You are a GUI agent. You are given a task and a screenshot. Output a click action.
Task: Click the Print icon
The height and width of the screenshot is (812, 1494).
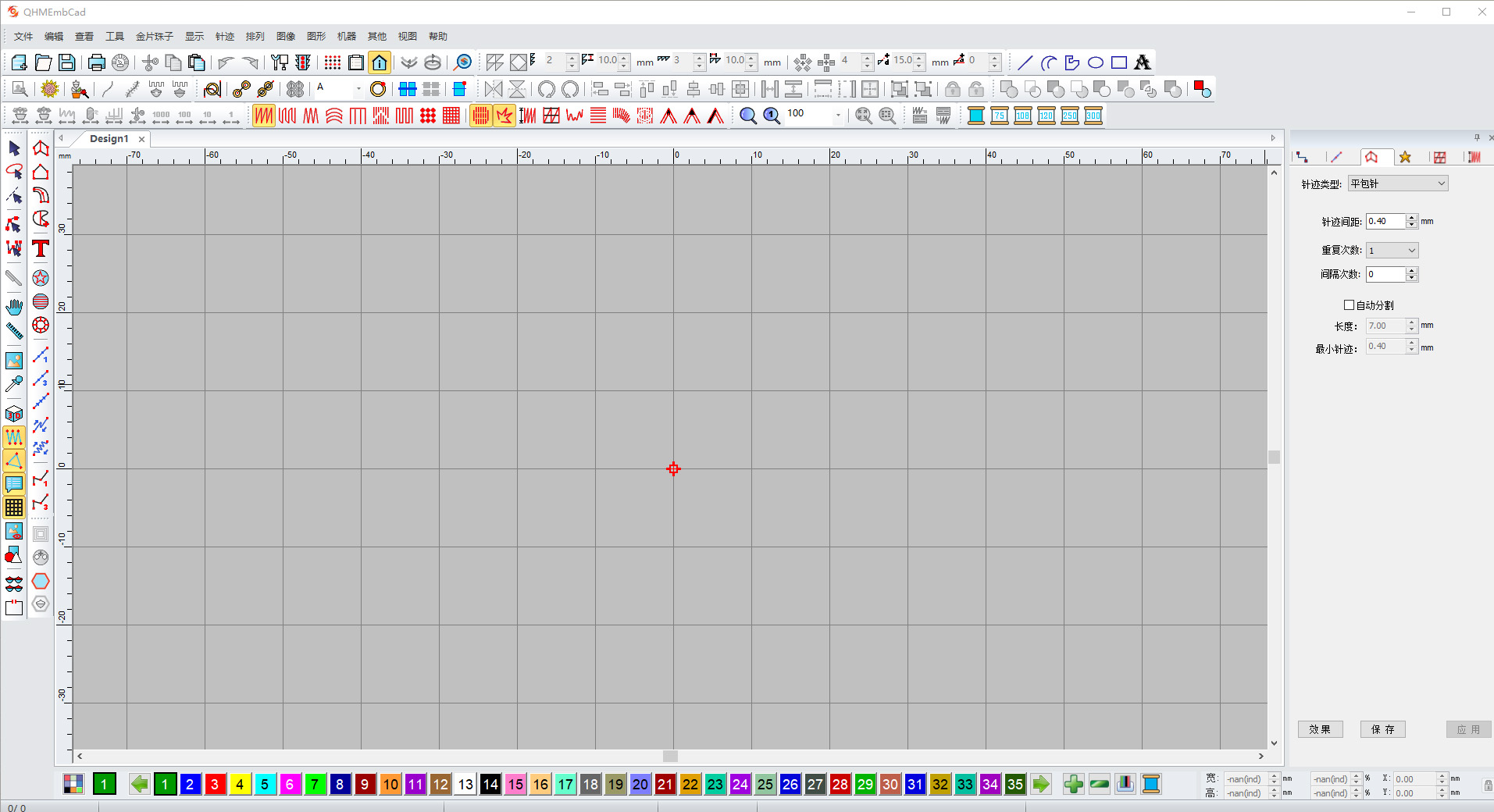tap(96, 62)
